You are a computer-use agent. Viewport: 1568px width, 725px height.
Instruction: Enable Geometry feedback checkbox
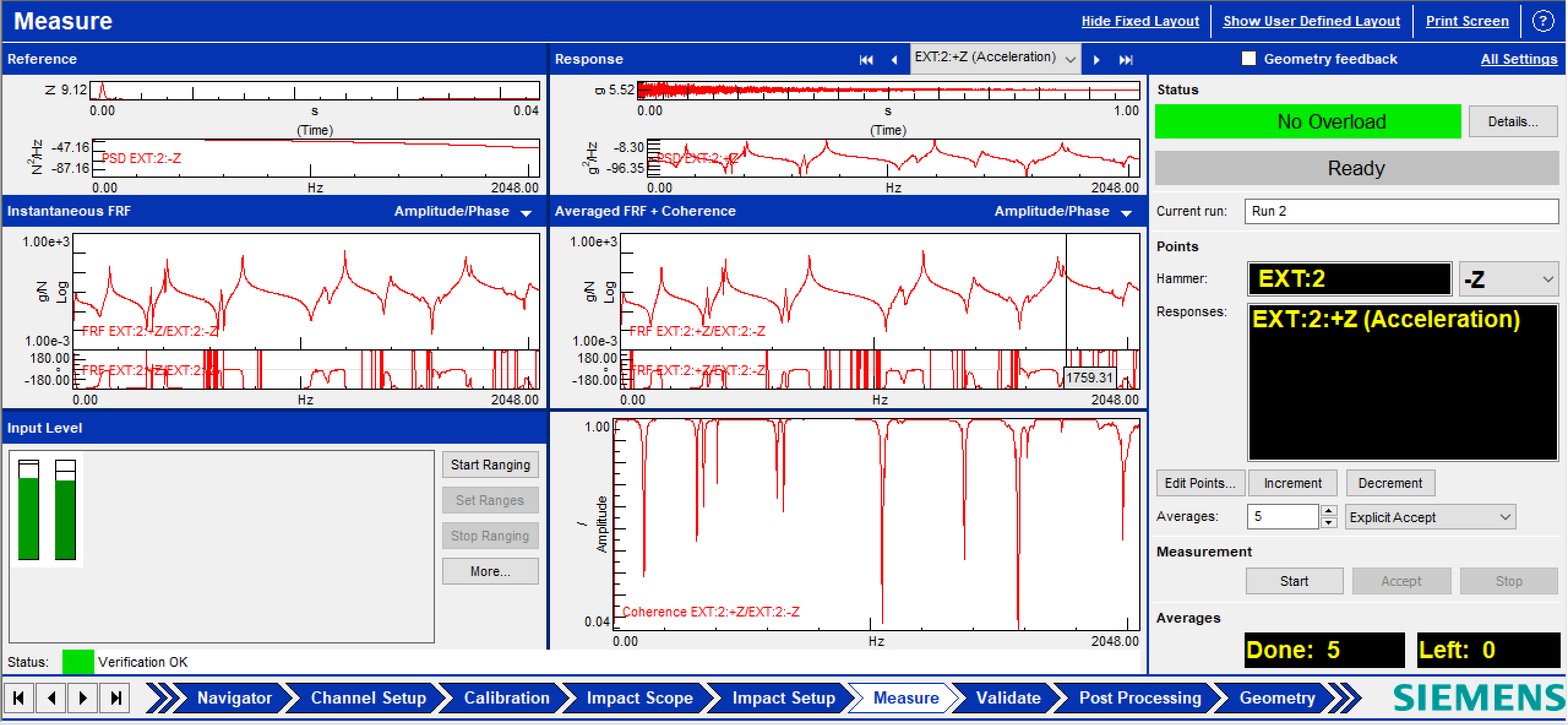1248,59
